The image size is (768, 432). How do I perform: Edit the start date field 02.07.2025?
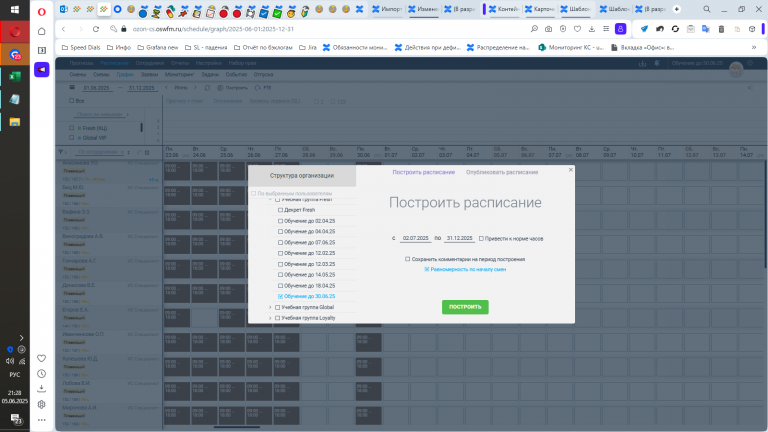pyautogui.click(x=415, y=238)
